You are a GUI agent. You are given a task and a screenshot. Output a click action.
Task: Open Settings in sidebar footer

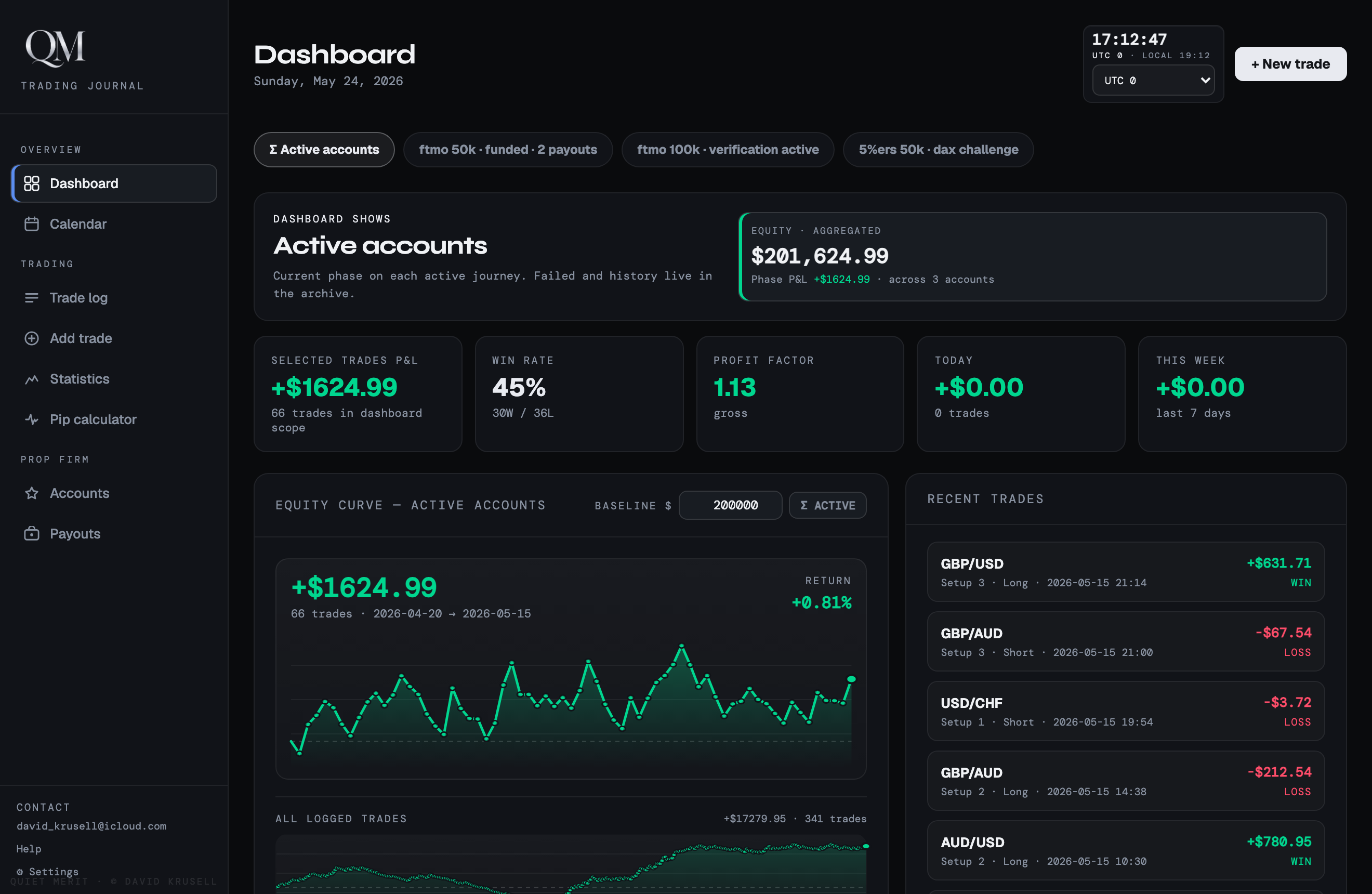[x=47, y=872]
